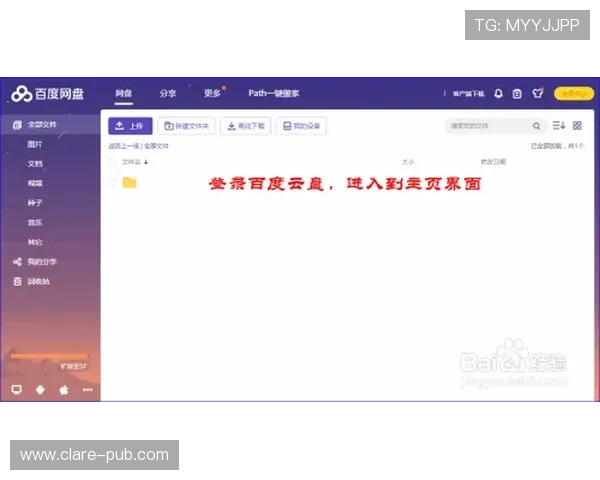Sort by 大小 column header

(408, 162)
